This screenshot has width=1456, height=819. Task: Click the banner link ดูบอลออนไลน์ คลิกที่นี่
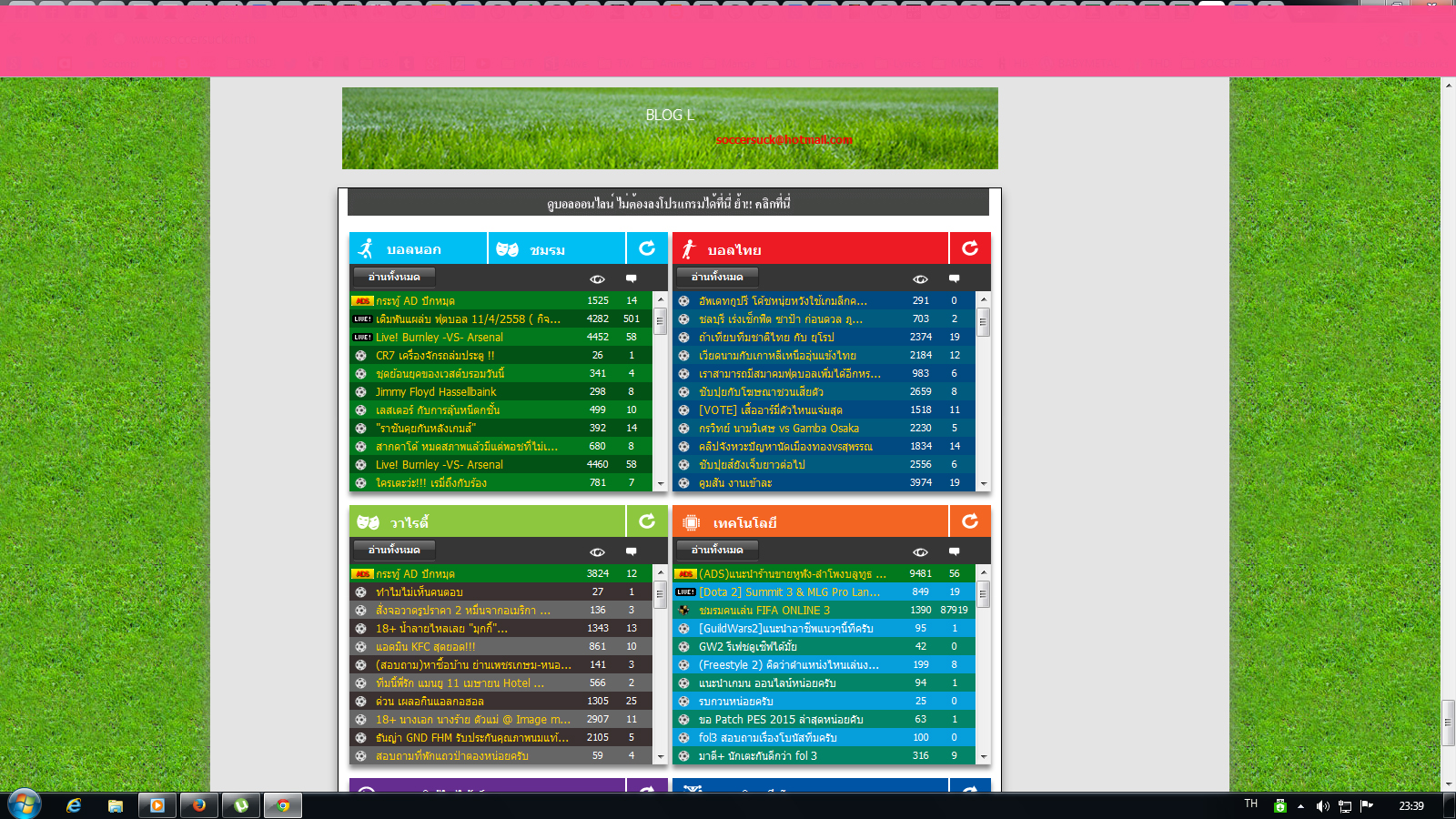(668, 203)
